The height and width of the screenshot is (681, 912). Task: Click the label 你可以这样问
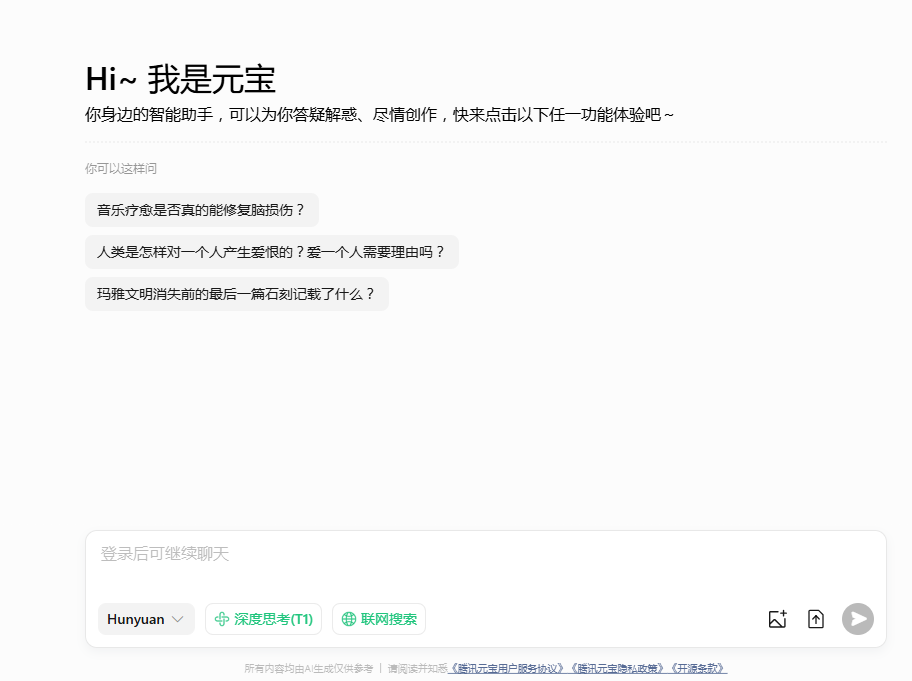pyautogui.click(x=121, y=169)
